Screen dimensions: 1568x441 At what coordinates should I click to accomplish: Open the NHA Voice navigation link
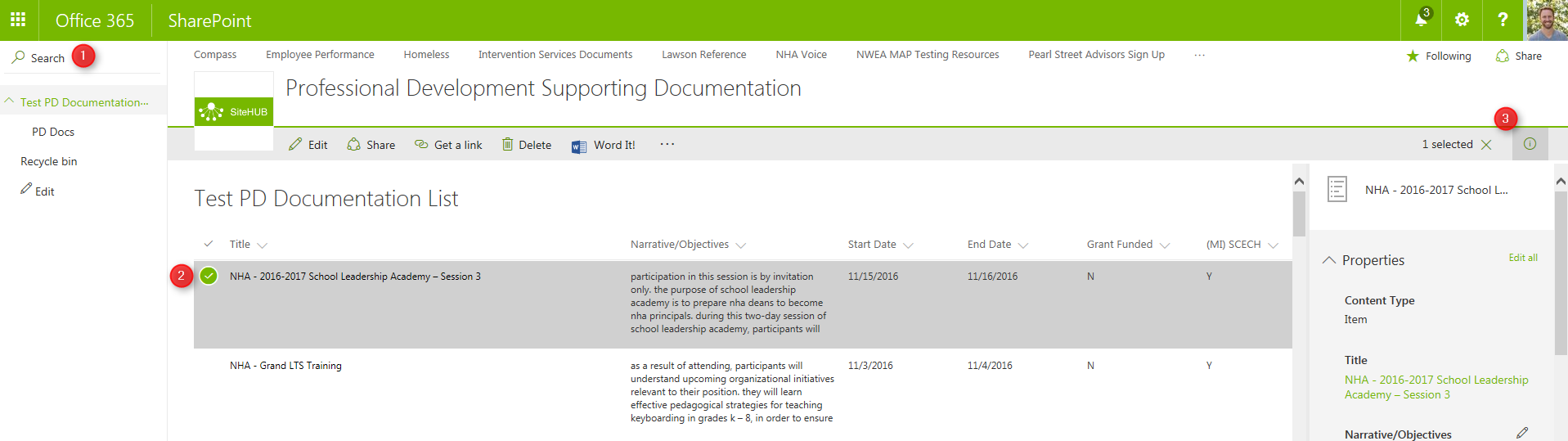[802, 55]
